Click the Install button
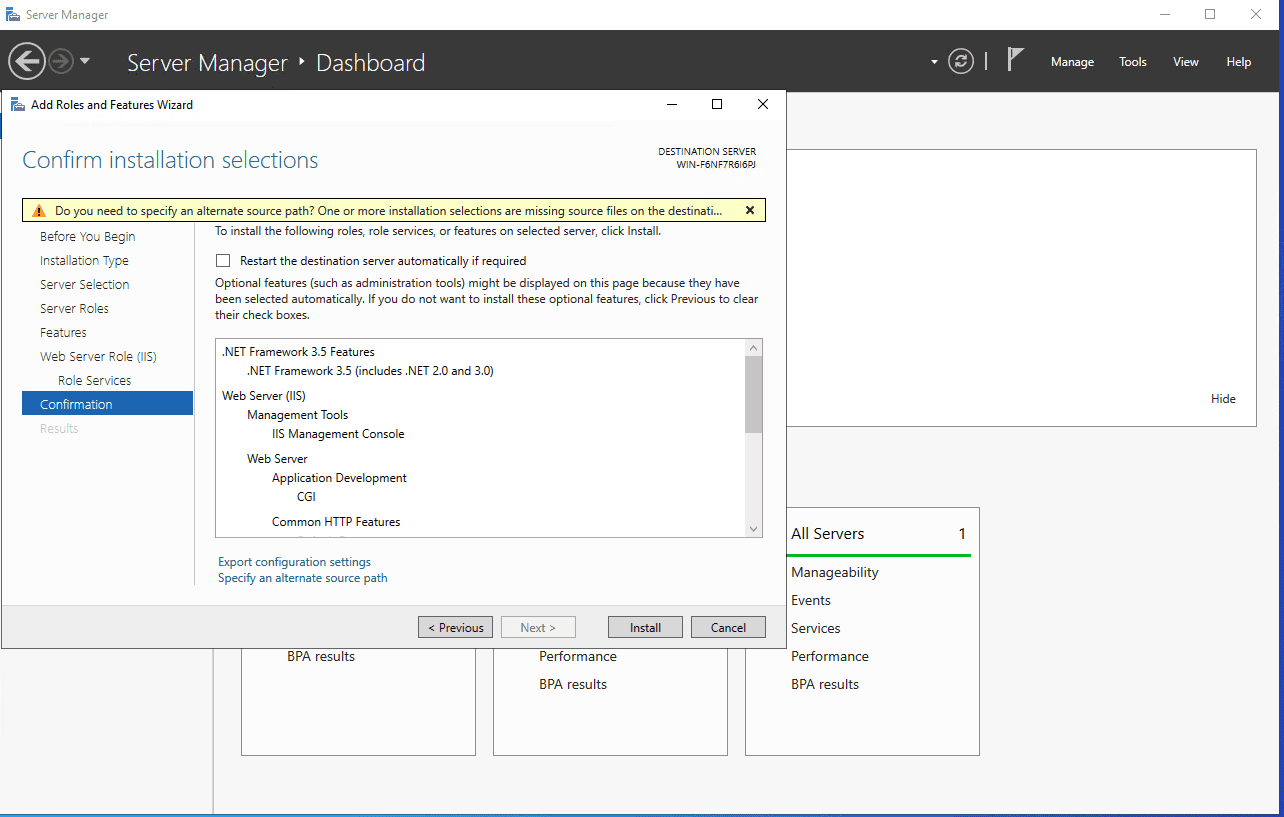This screenshot has width=1284, height=817. 645,628
